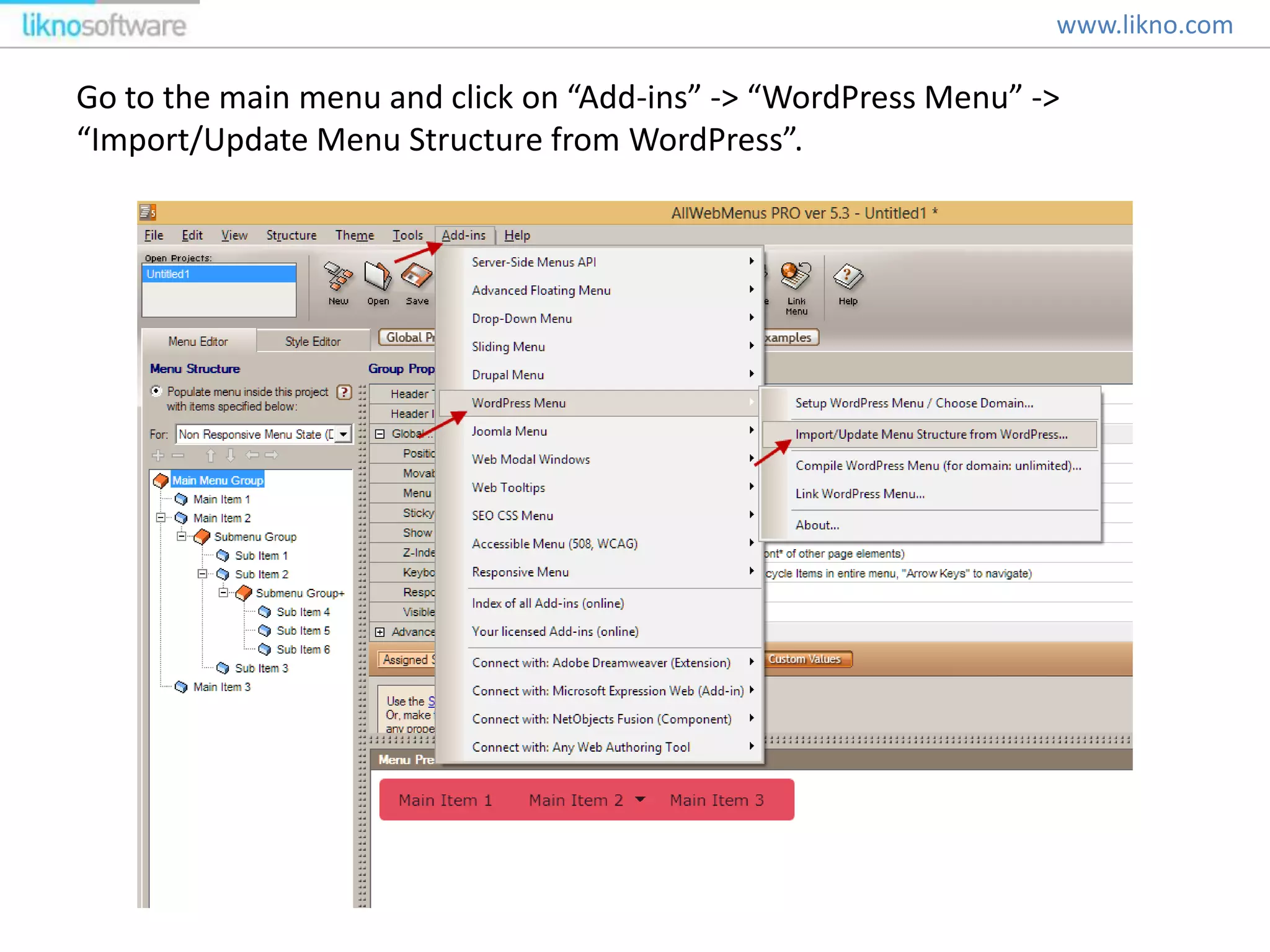Switch to the Style Editor tab
Viewport: 1270px width, 952px height.
pyautogui.click(x=313, y=342)
